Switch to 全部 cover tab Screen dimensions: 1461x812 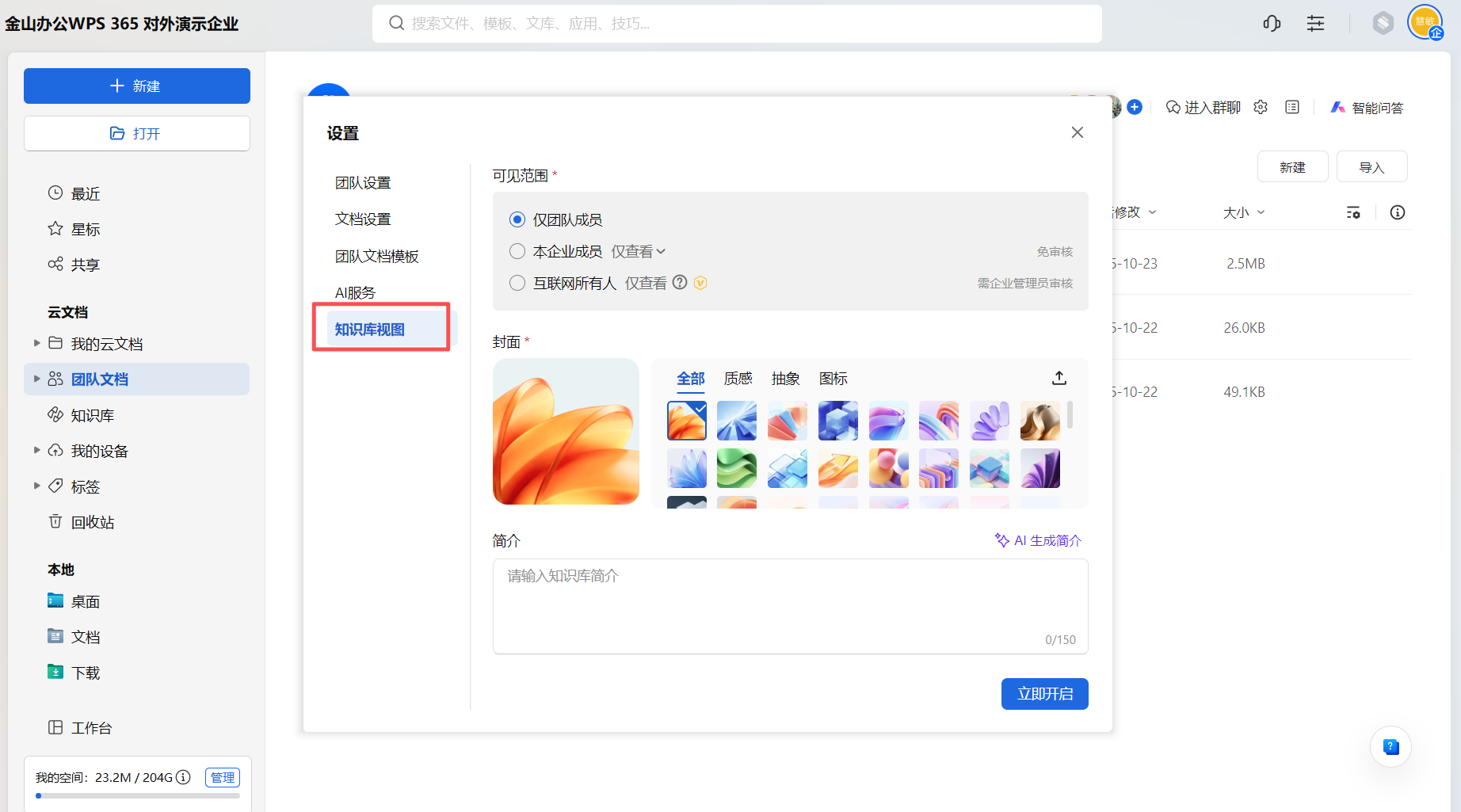pos(691,379)
